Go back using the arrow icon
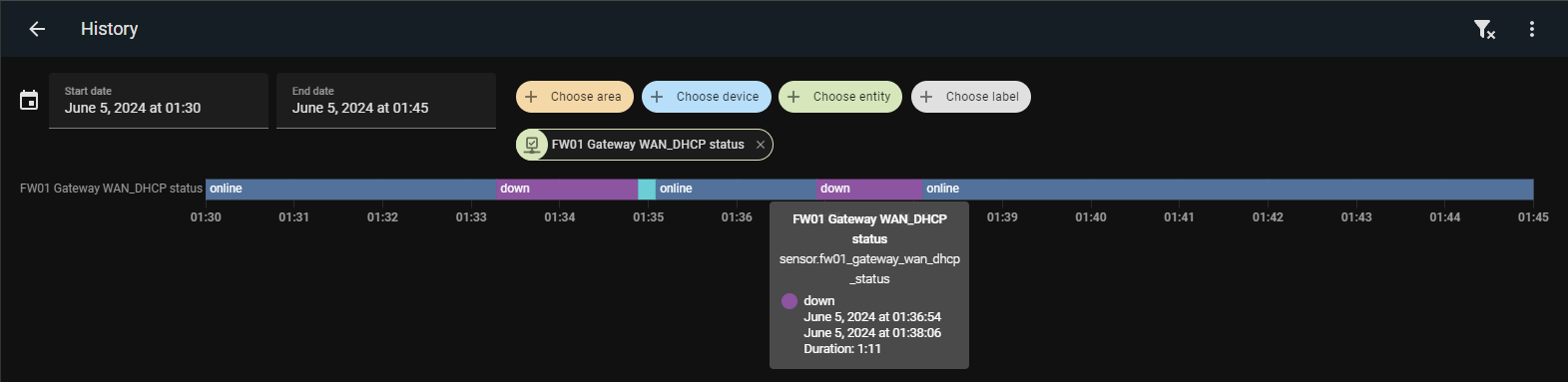Viewport: 1568px width, 382px height. coord(37,29)
